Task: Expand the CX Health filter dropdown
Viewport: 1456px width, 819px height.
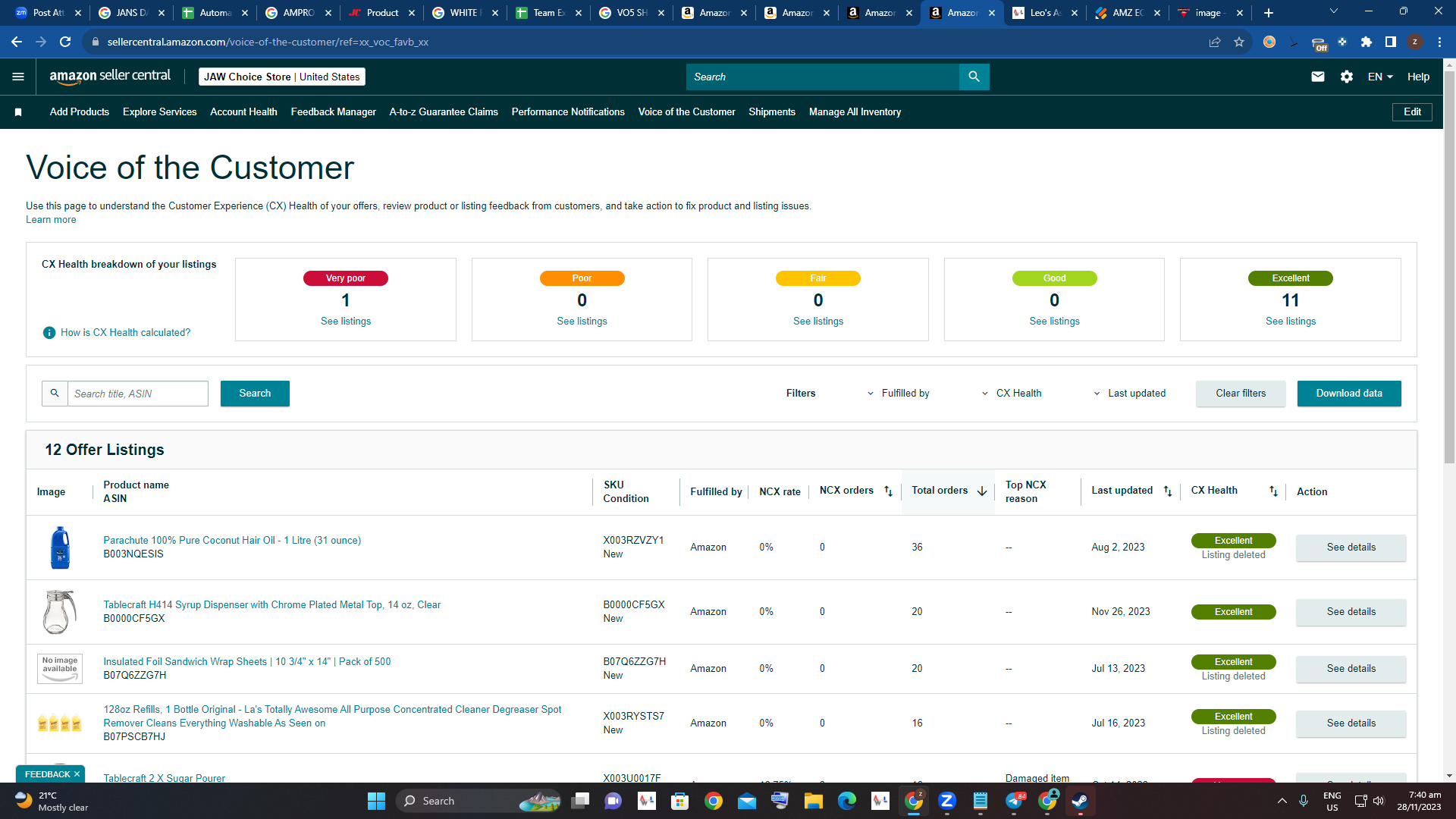Action: (1012, 394)
